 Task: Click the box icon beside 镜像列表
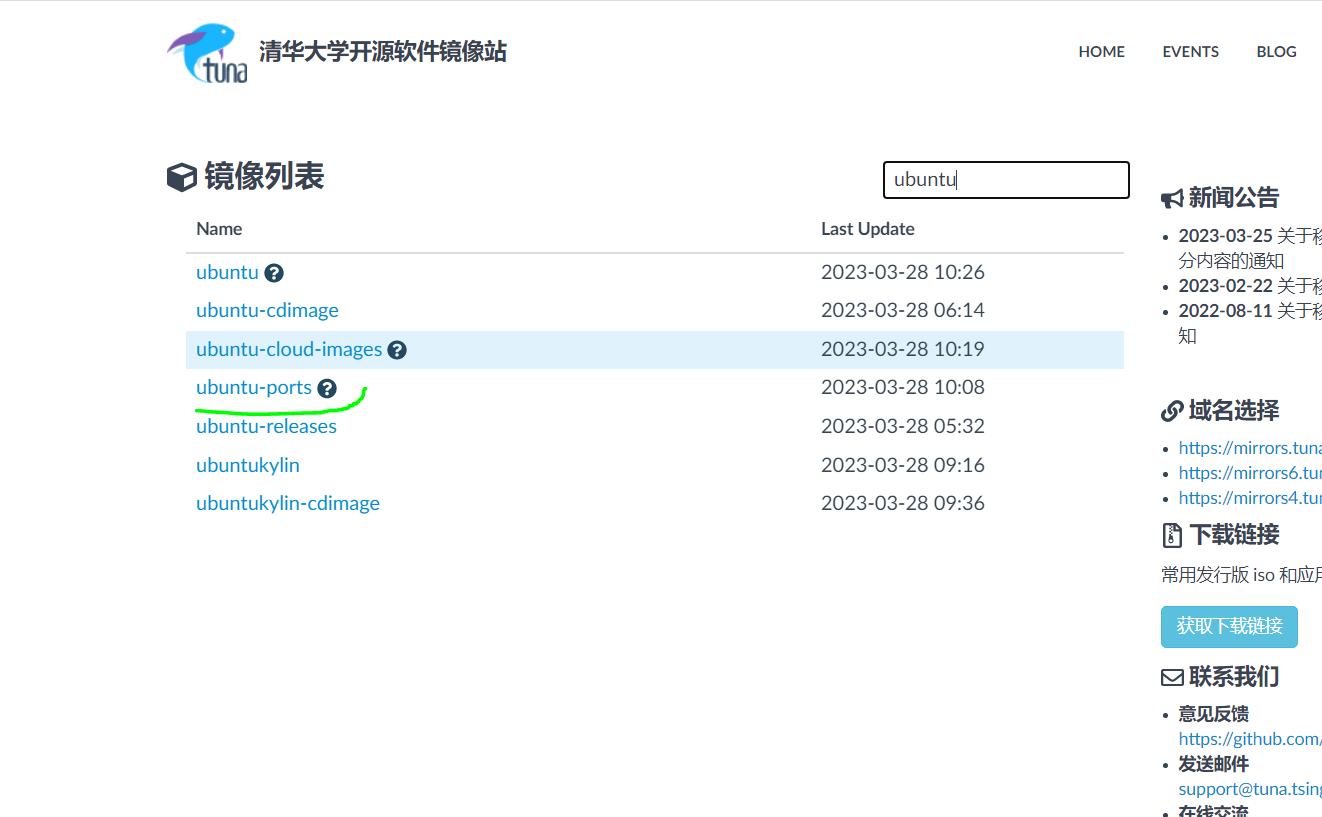(181, 177)
